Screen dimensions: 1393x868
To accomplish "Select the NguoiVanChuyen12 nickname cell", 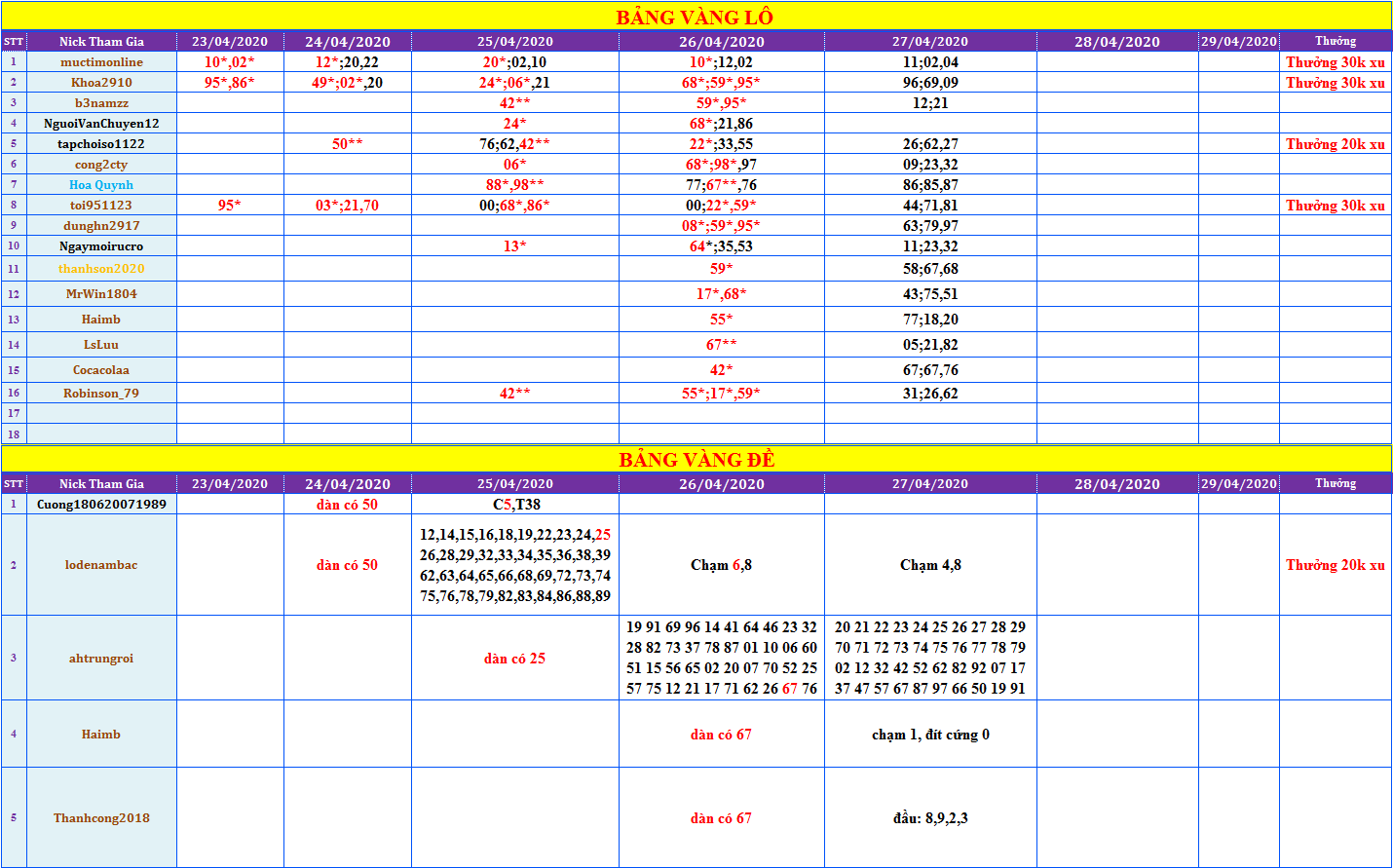I will [x=101, y=124].
